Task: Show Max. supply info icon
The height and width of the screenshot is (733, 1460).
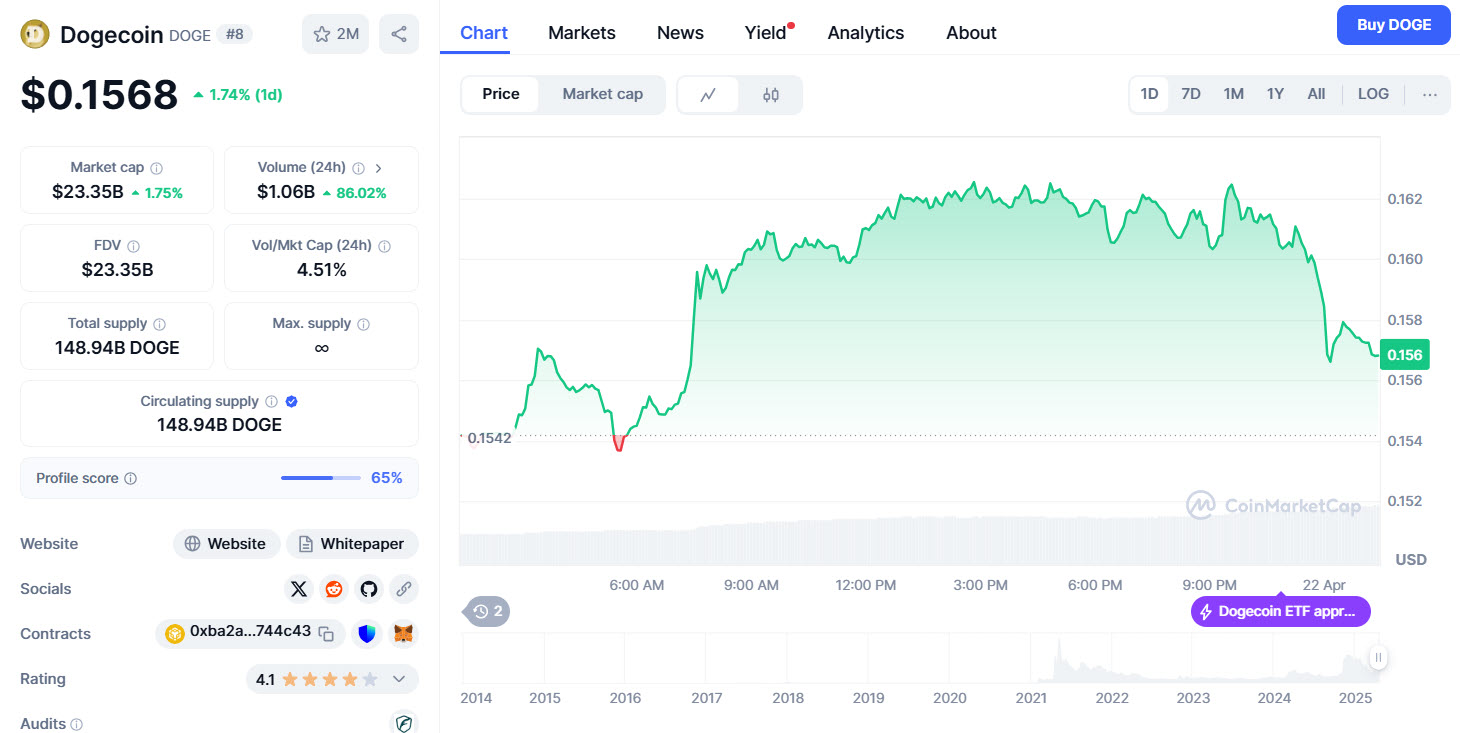Action: pyautogui.click(x=364, y=324)
